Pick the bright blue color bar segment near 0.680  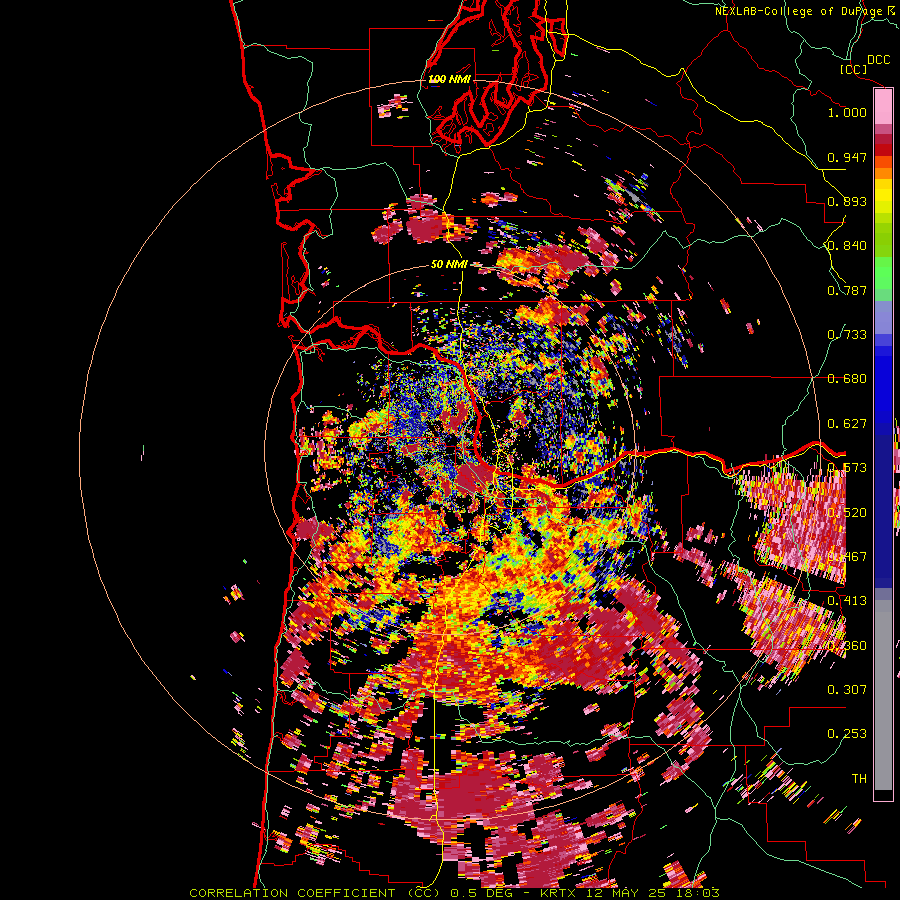point(883,382)
